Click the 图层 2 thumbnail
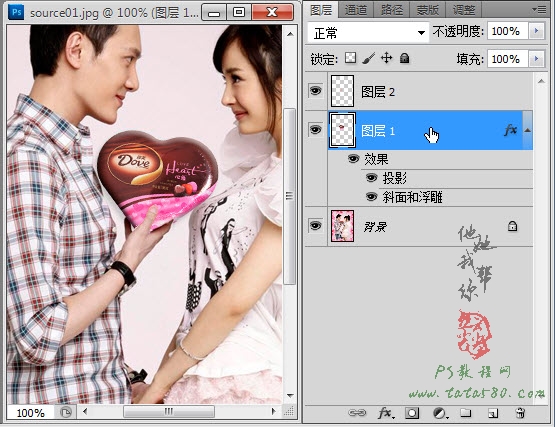The image size is (555, 427). 342,91
